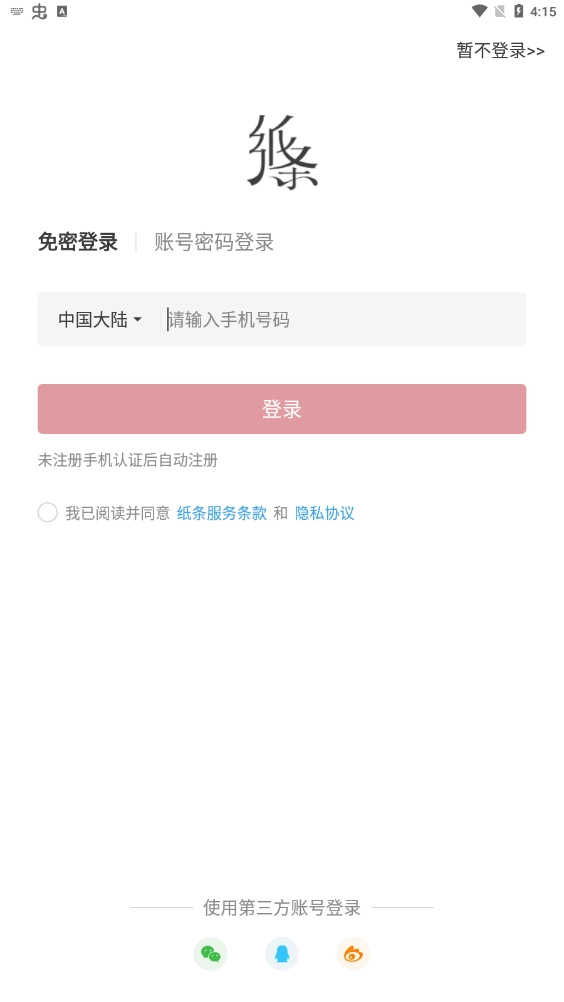564x1002 pixels.
Task: Switch to the 免密登录 tab
Action: coord(78,242)
